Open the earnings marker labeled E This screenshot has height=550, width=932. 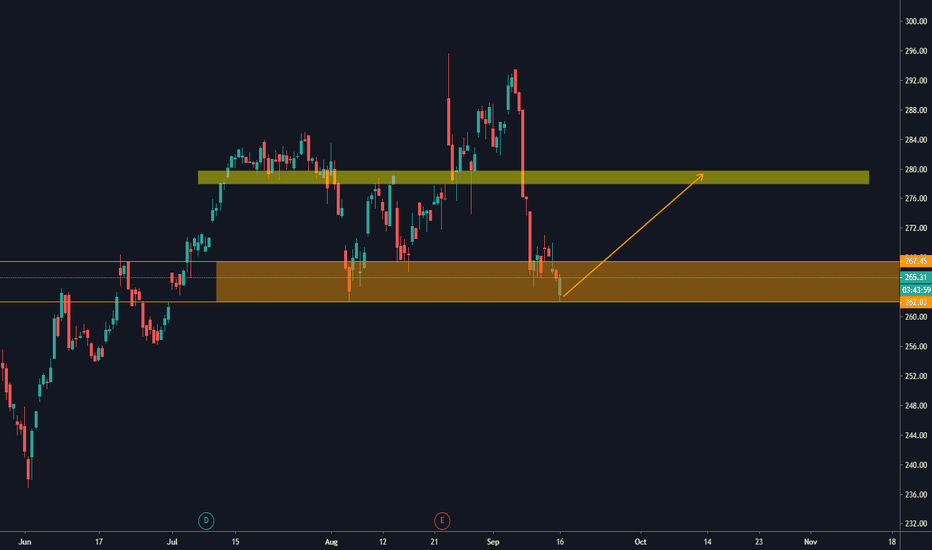pos(442,521)
